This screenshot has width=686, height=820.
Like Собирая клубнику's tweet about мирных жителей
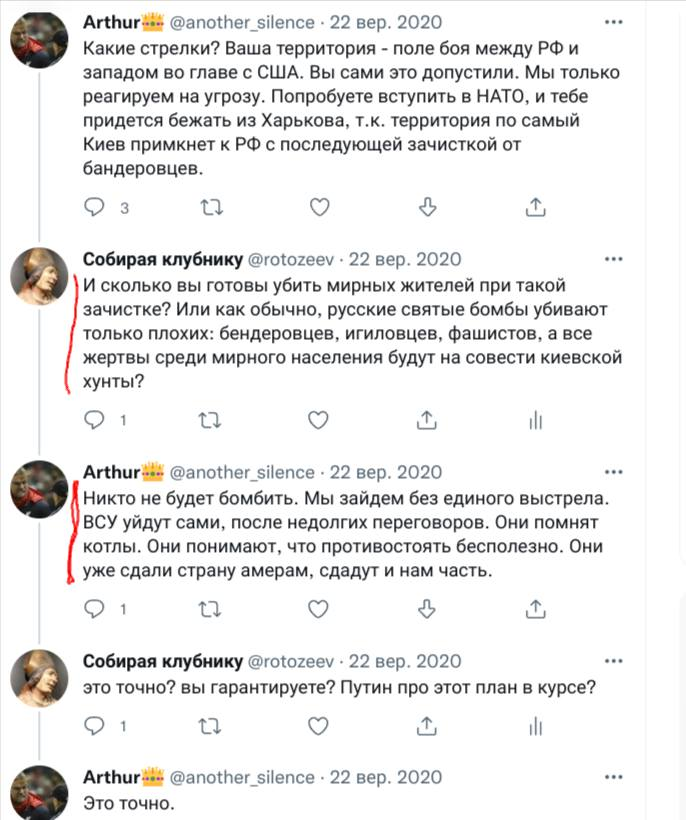318,420
